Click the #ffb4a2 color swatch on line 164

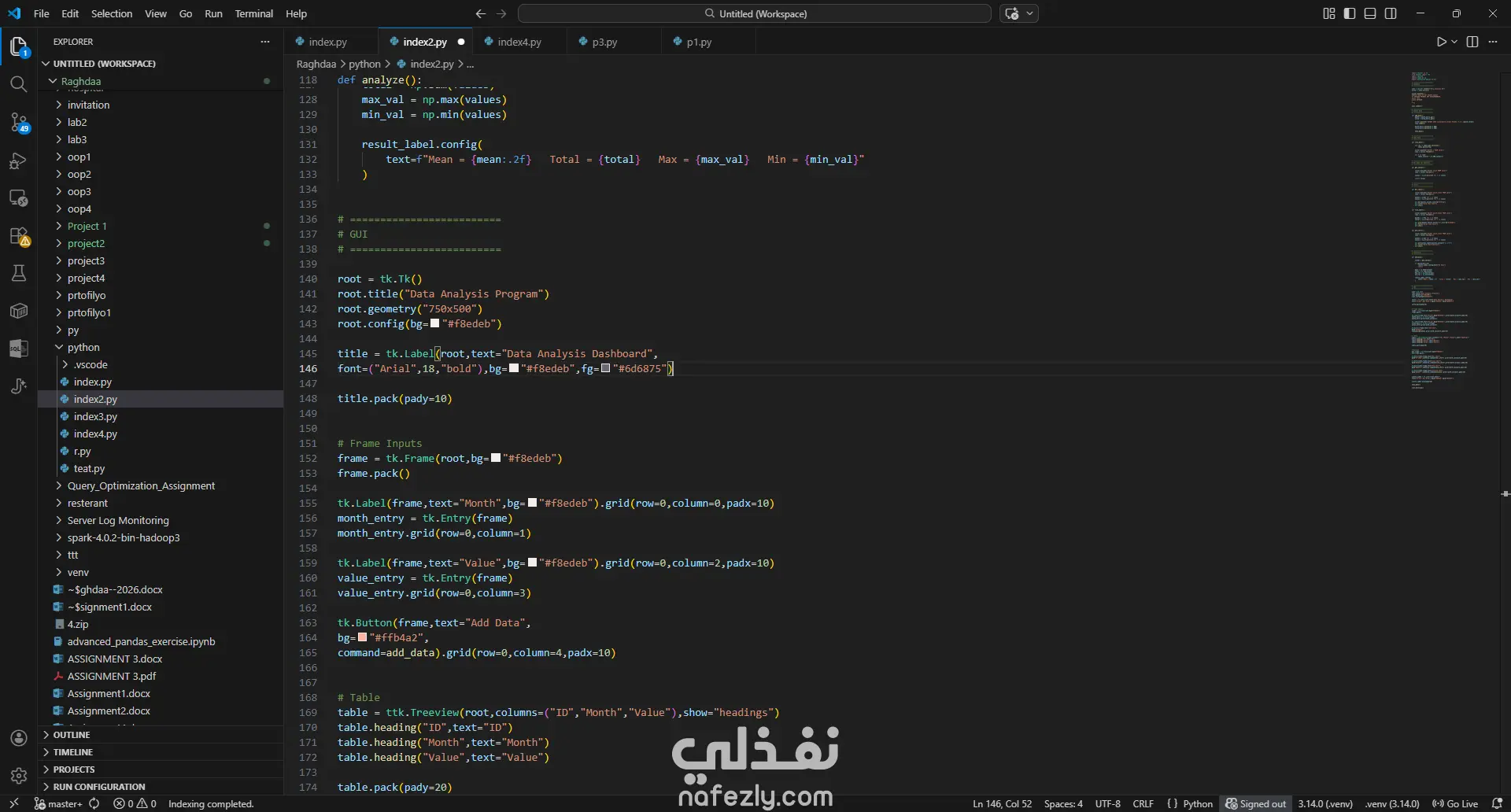point(362,637)
